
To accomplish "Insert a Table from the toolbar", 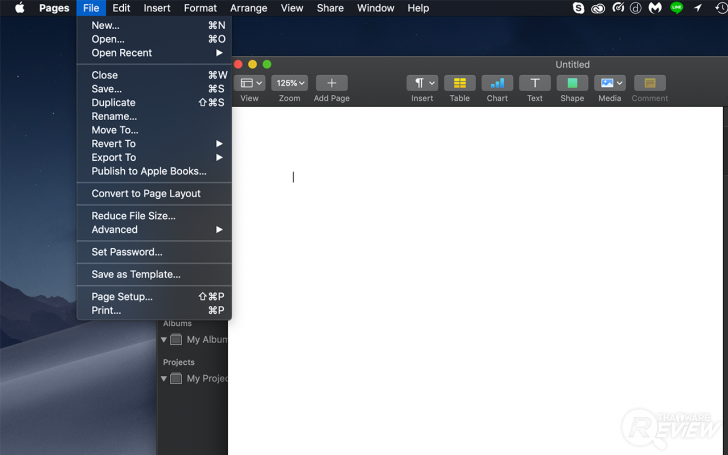I will pyautogui.click(x=460, y=83).
